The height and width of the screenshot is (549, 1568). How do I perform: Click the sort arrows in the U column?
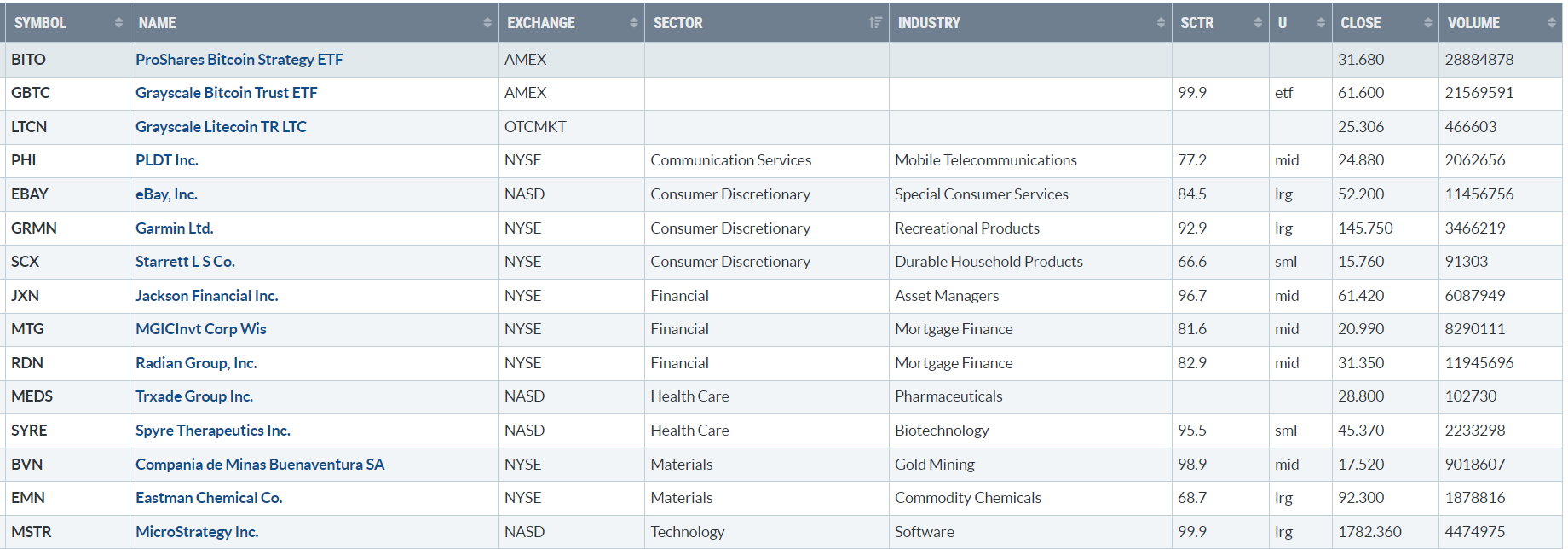(x=1321, y=23)
